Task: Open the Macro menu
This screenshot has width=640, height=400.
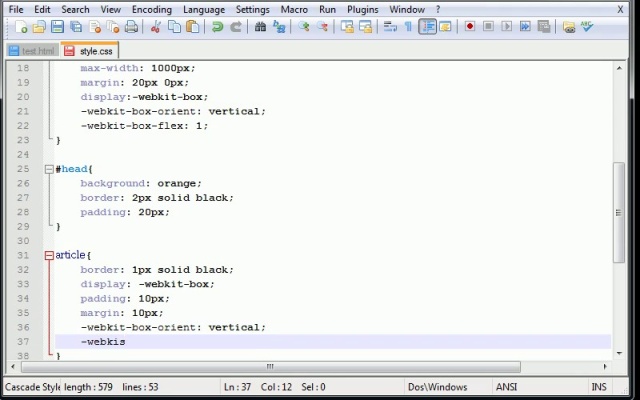Action: 294,9
